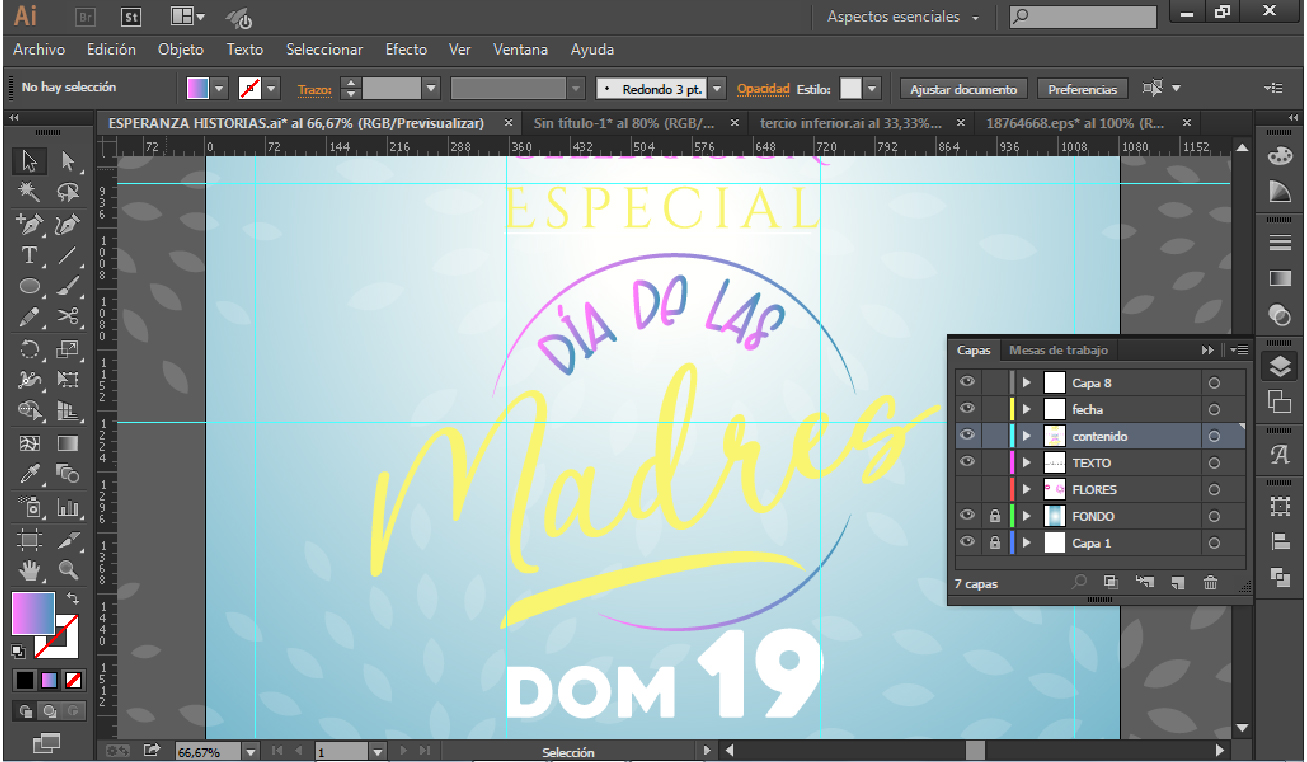
Task: Hide the TEXTO layer
Action: point(967,462)
